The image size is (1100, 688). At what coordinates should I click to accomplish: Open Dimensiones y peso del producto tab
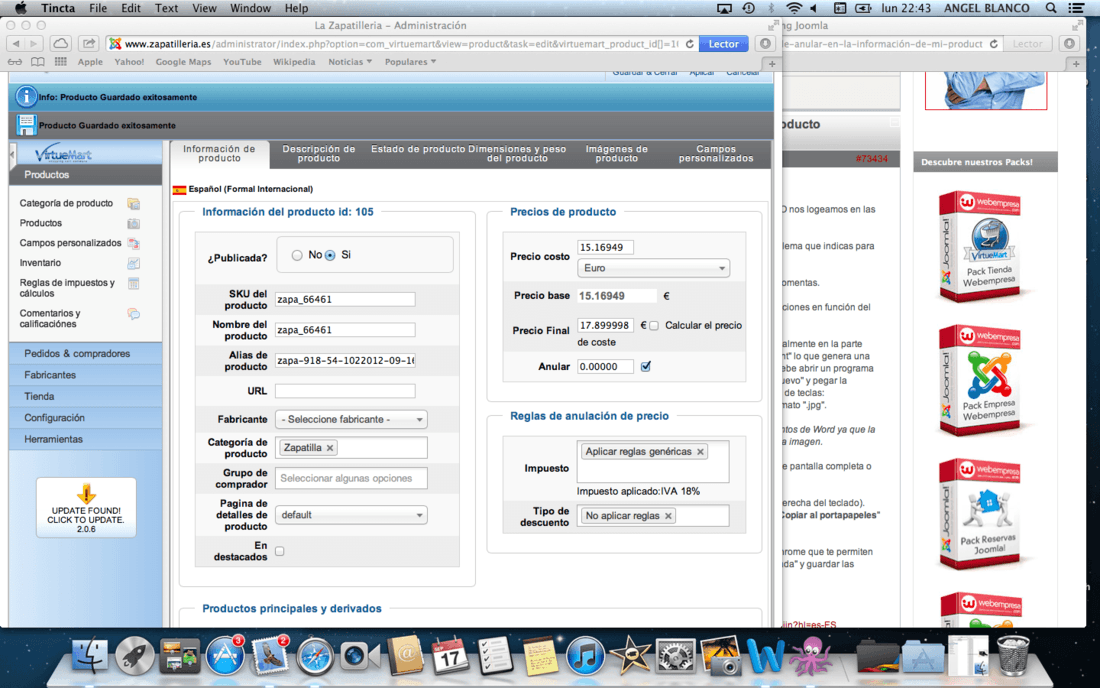pyautogui.click(x=517, y=154)
